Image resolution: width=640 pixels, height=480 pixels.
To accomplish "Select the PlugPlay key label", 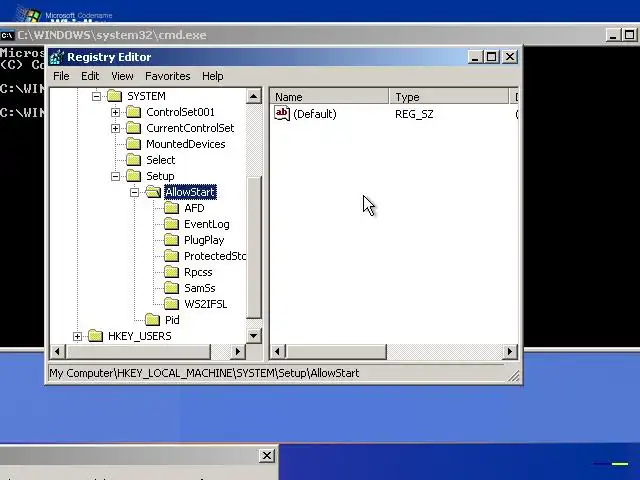I will coord(204,240).
